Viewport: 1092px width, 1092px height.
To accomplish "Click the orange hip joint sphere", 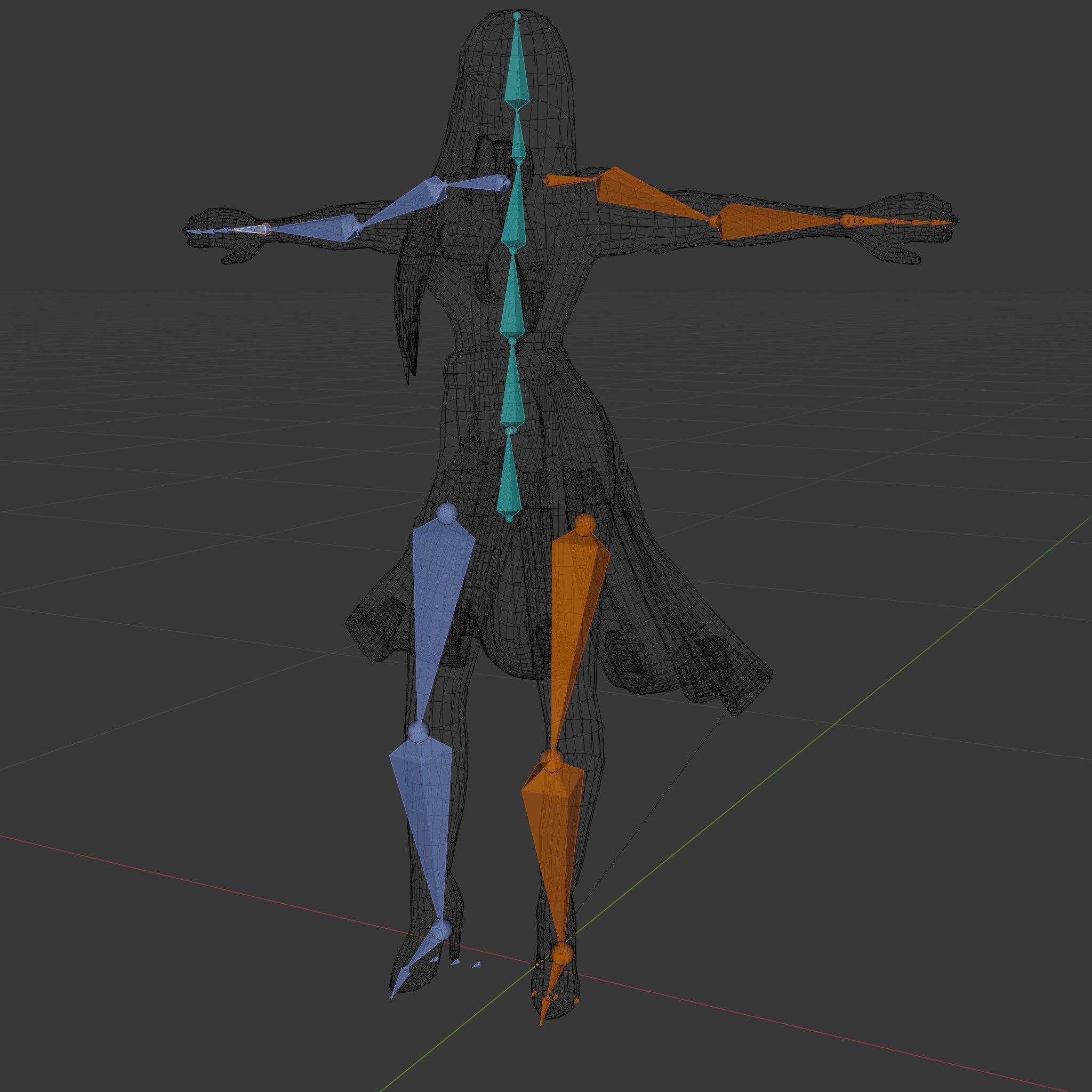I will pos(584,525).
